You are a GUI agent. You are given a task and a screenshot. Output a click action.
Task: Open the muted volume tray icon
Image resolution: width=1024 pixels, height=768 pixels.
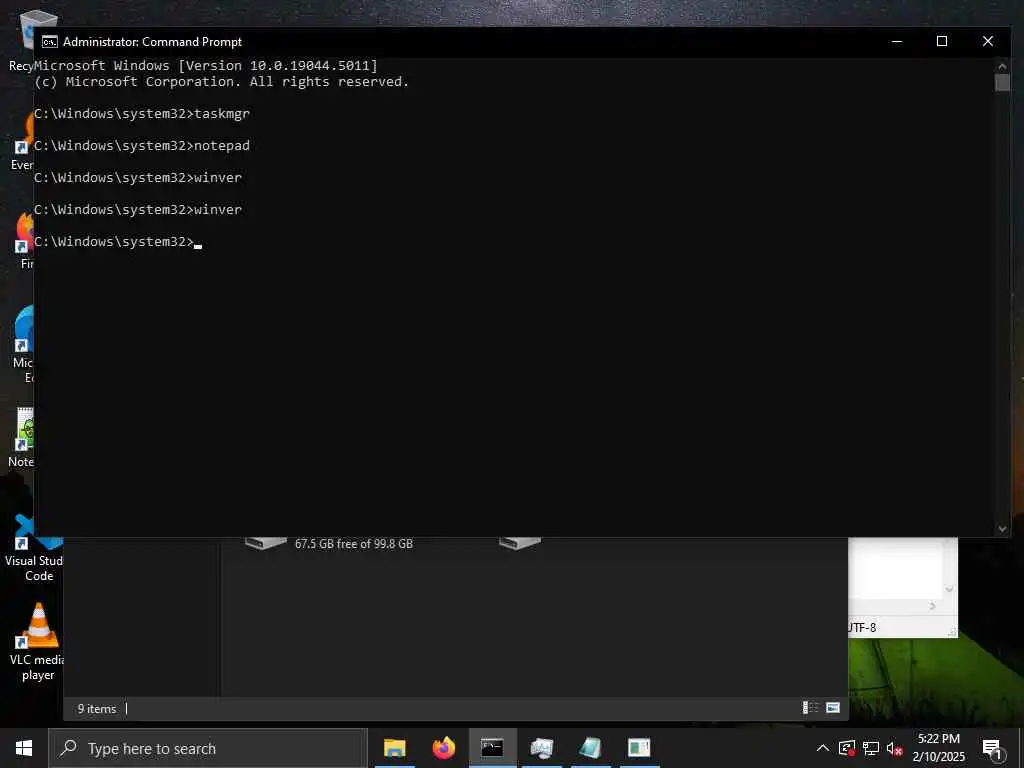(x=894, y=748)
